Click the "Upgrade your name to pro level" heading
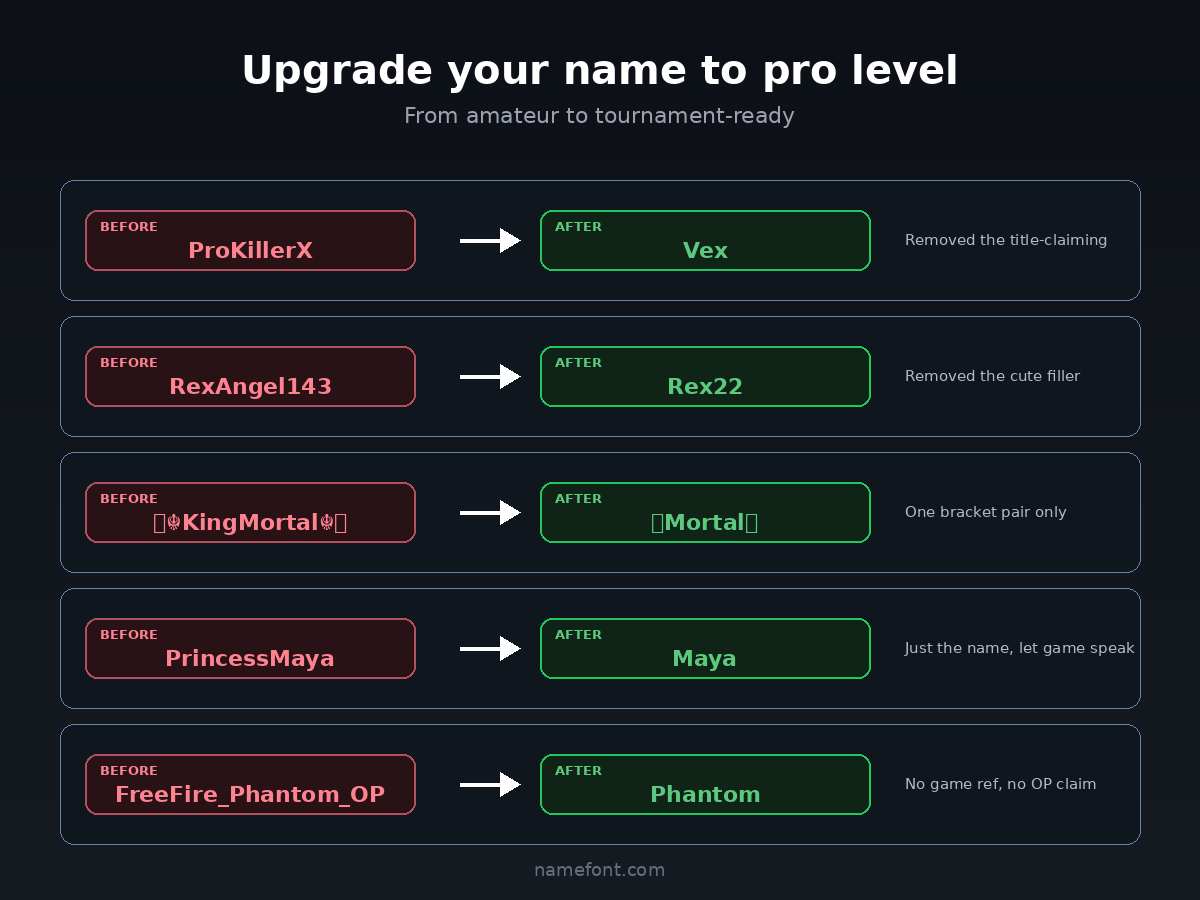Viewport: 1200px width, 900px height. tap(600, 72)
